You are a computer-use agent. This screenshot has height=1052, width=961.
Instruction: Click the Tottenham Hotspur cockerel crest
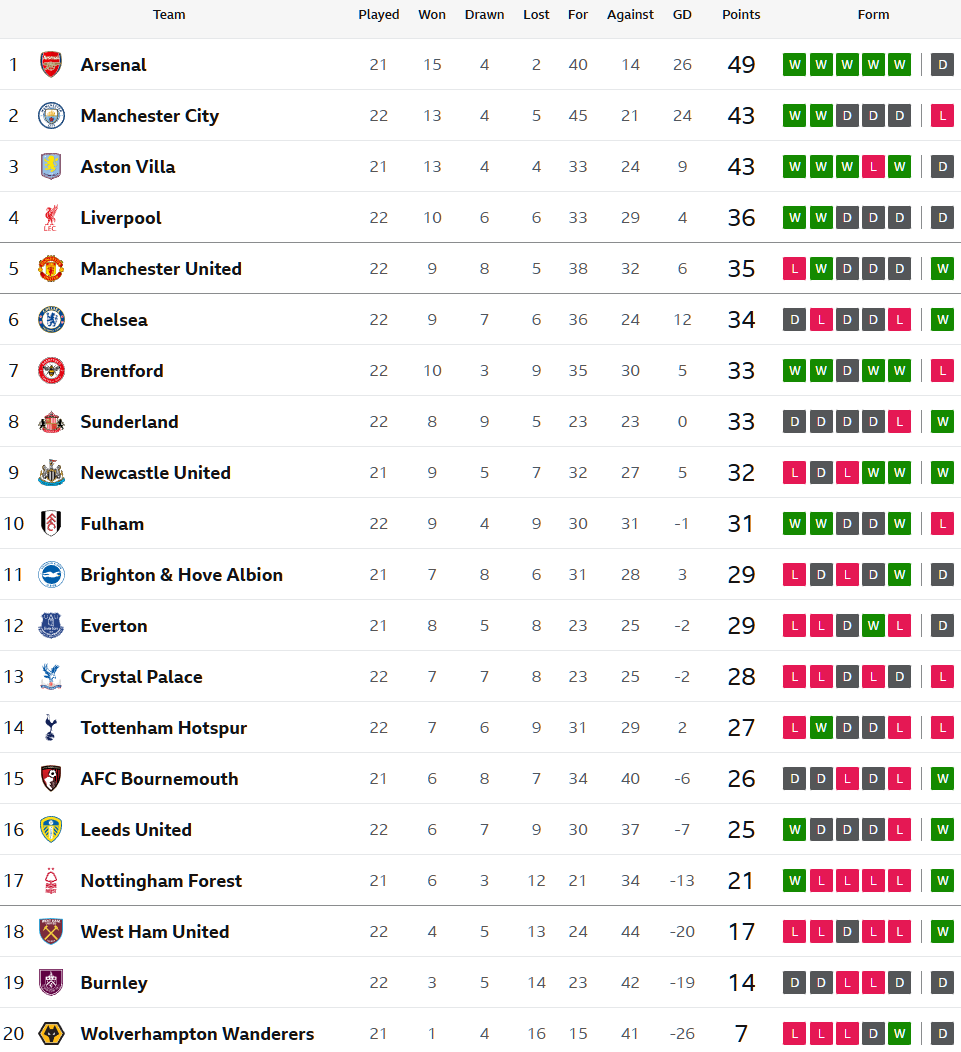coord(51,728)
